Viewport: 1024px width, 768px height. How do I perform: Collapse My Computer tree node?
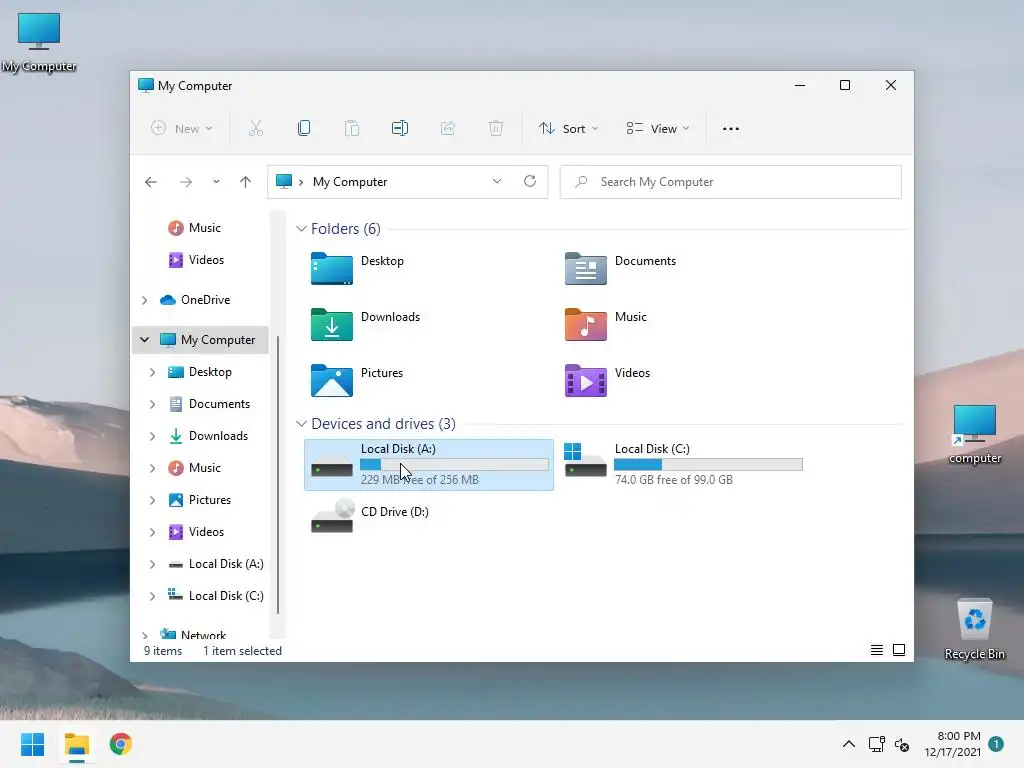click(x=145, y=340)
